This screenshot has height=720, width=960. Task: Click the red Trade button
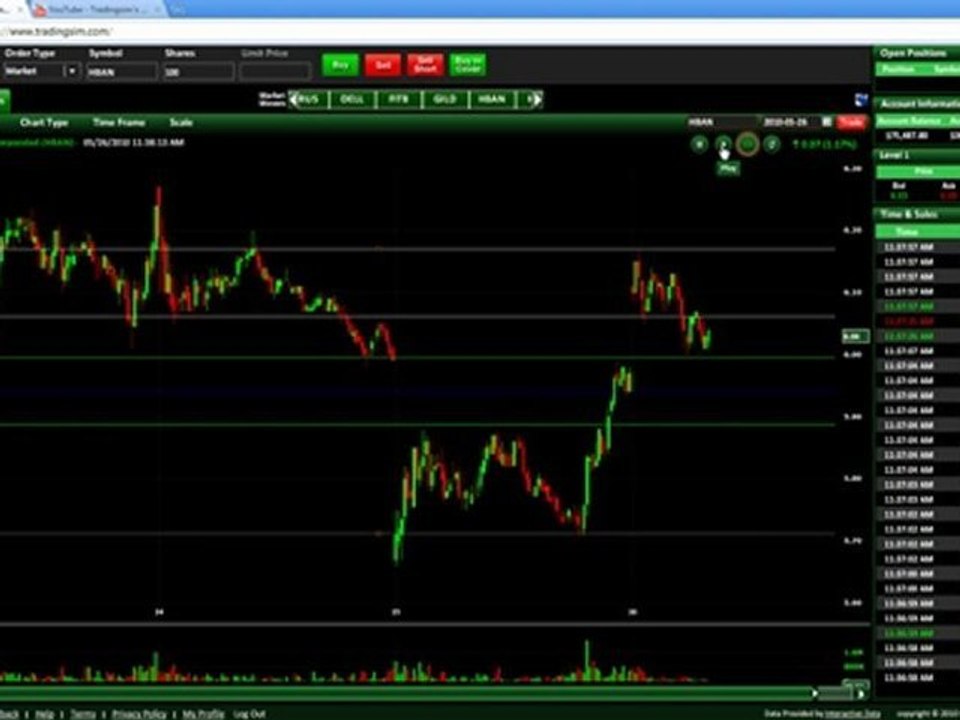pyautogui.click(x=851, y=122)
